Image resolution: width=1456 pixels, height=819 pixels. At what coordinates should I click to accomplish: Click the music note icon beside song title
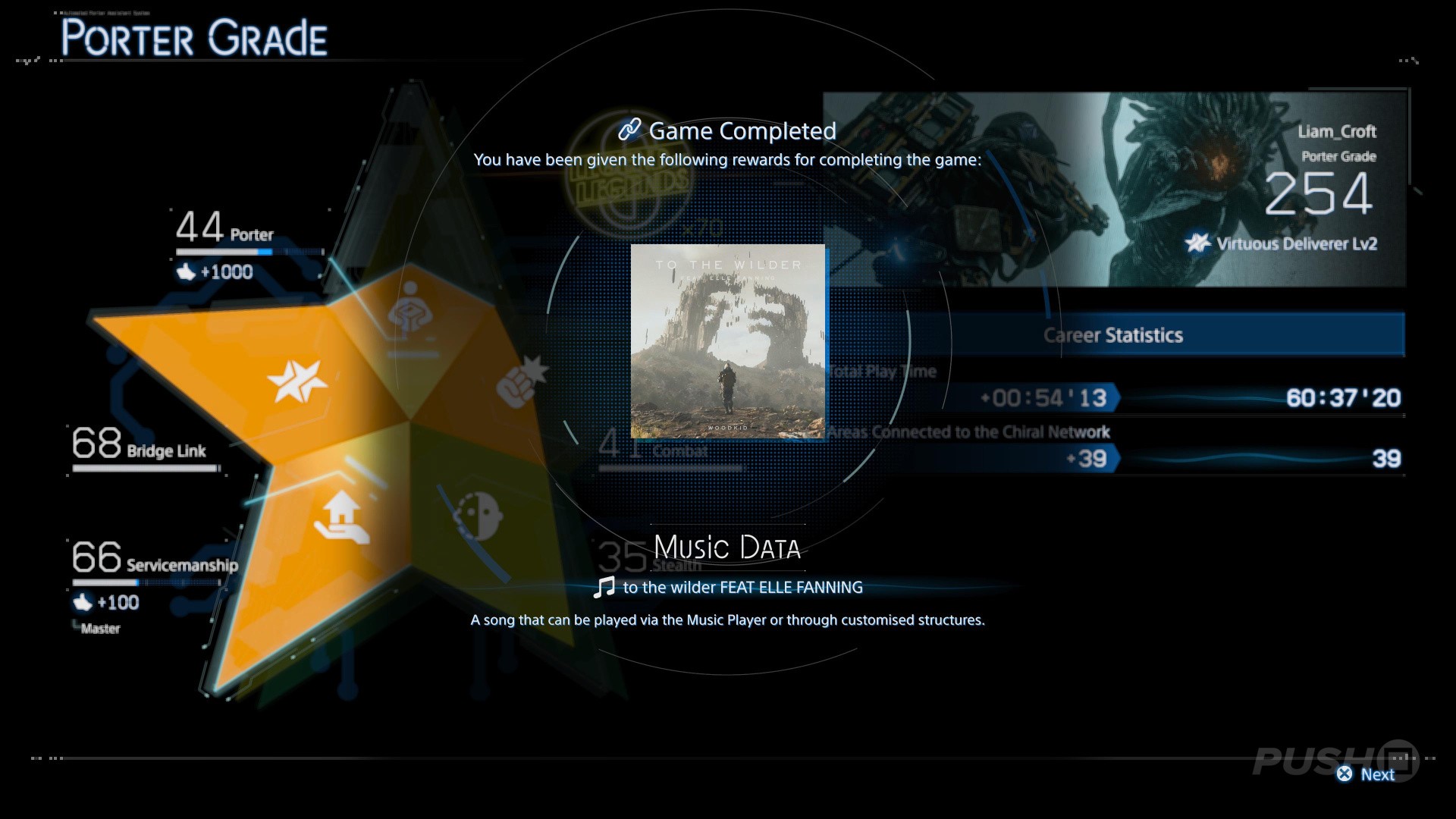pos(604,588)
